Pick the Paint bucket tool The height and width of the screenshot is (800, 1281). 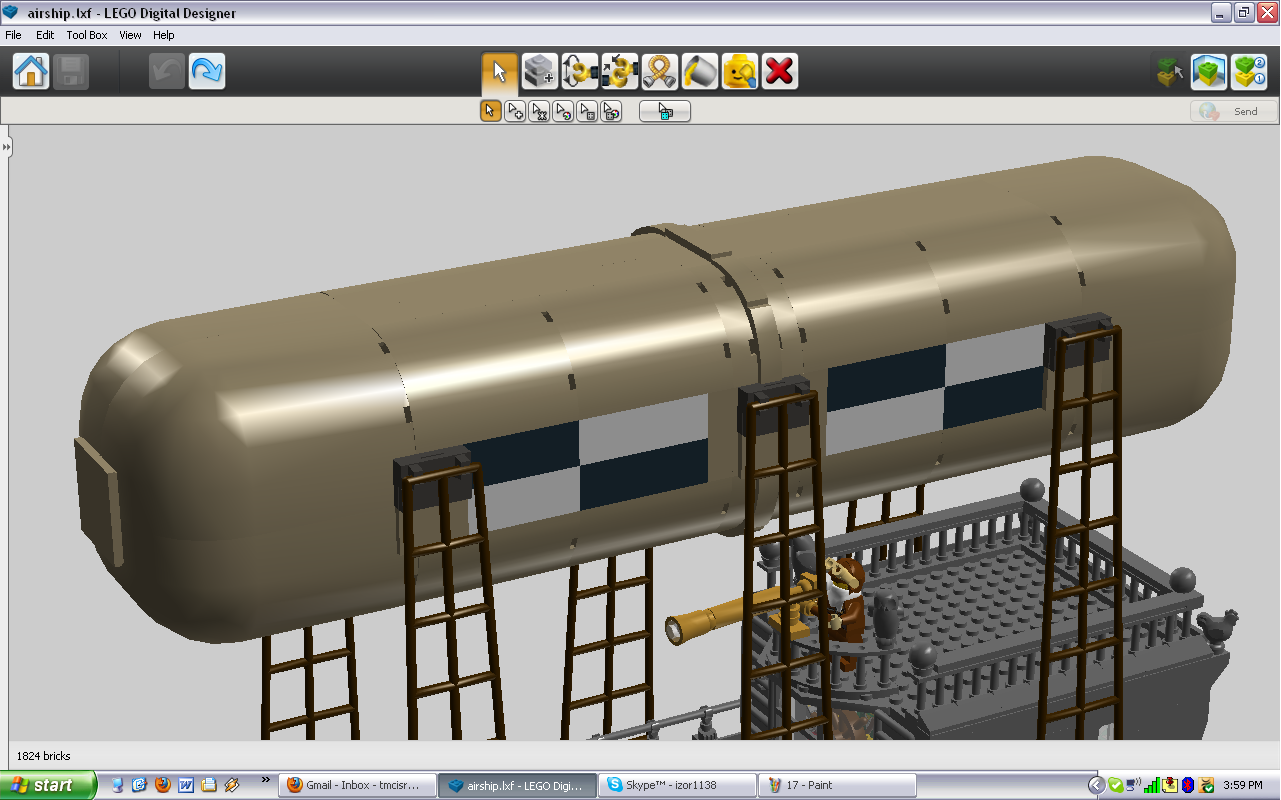click(700, 72)
